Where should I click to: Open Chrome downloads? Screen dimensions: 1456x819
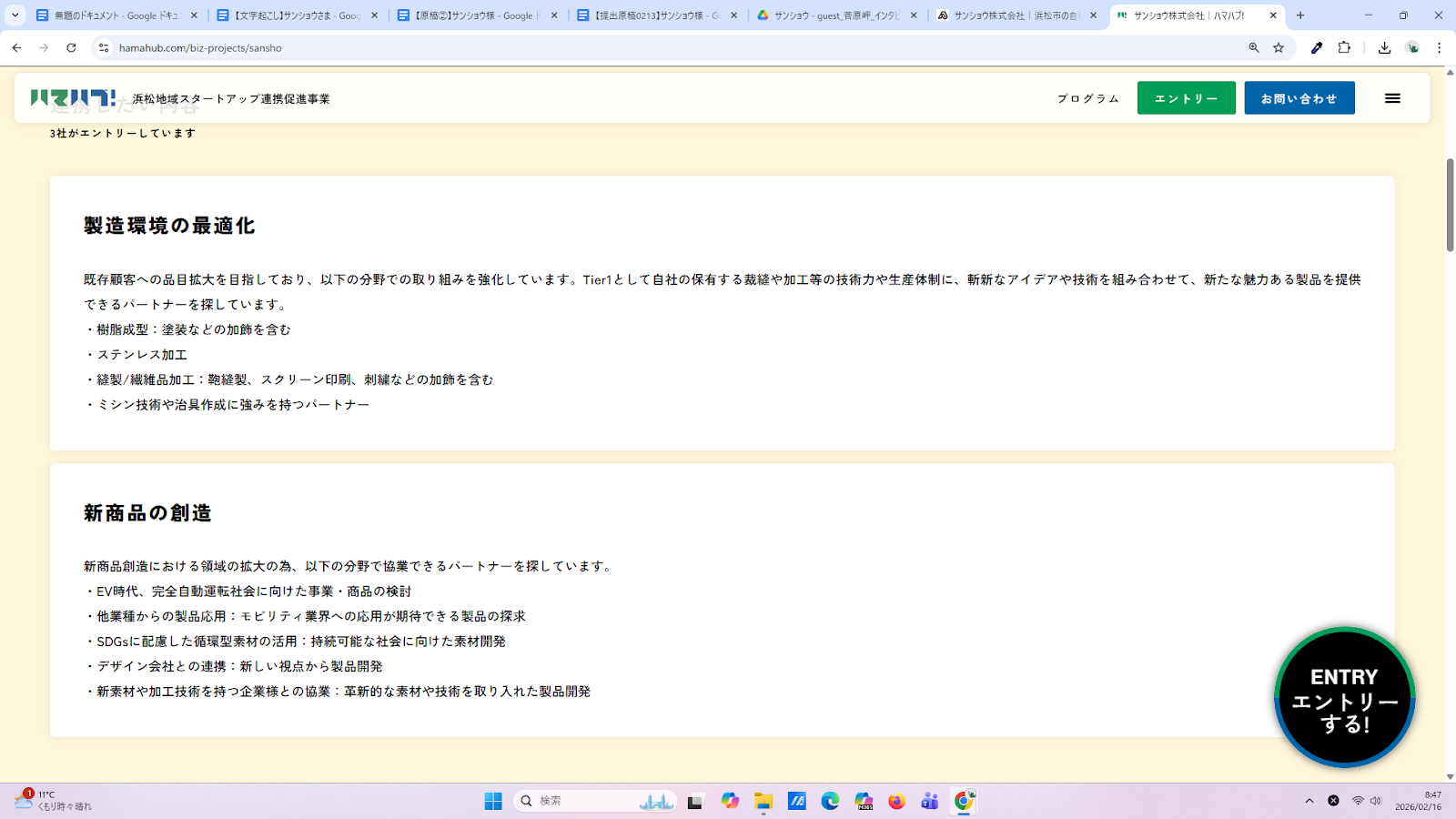pos(1384,47)
